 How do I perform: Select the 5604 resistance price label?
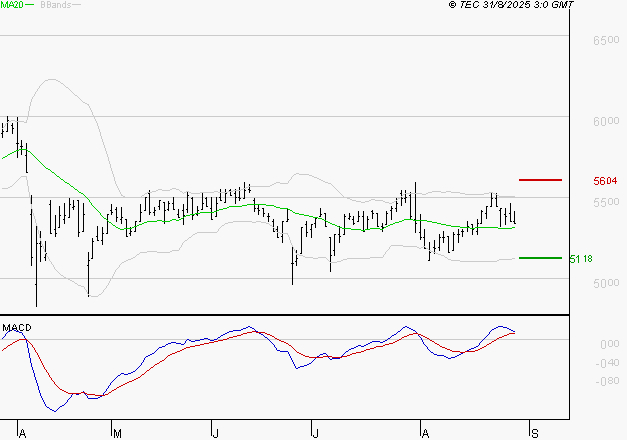(606, 181)
